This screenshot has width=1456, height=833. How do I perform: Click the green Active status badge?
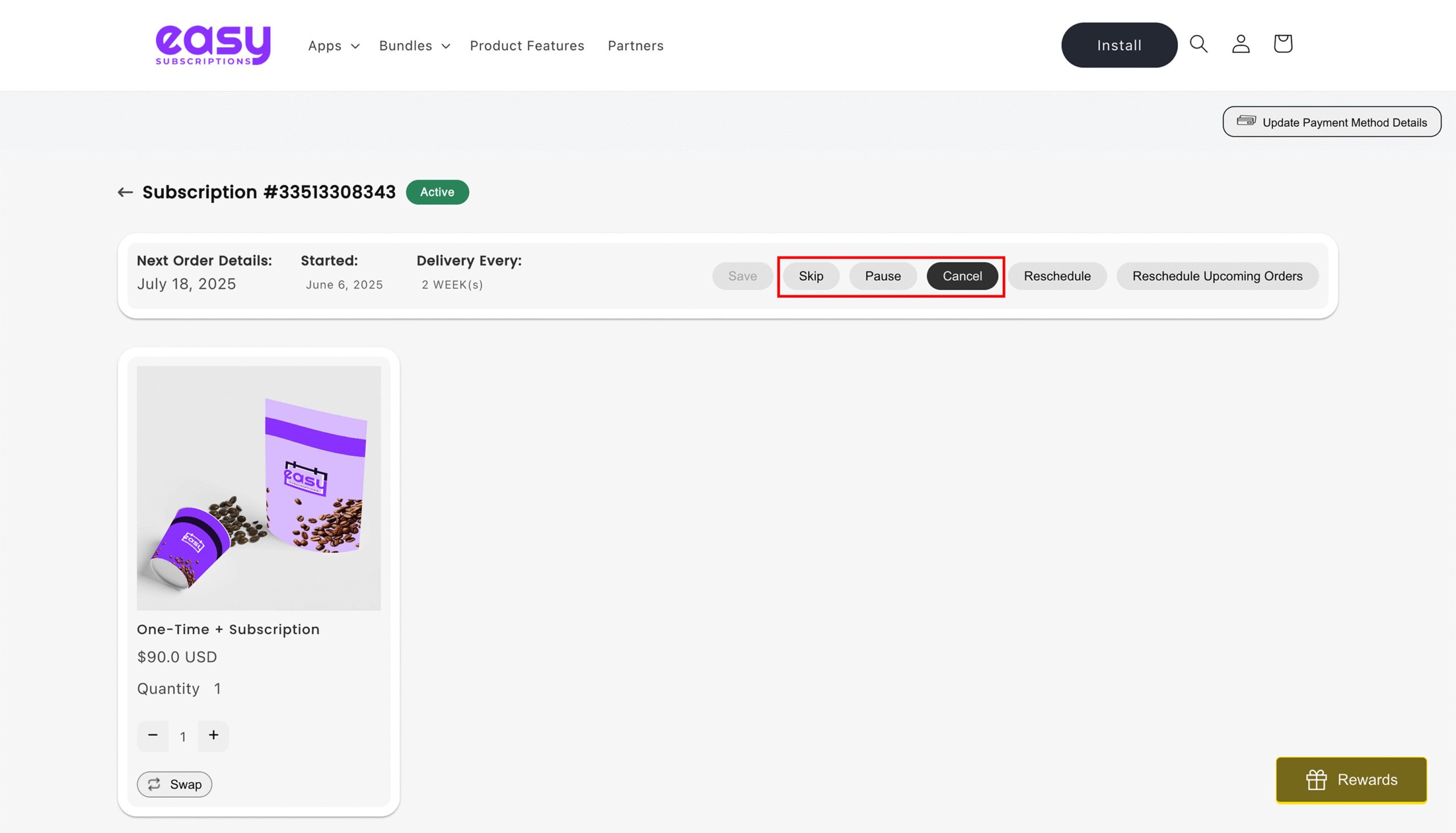[x=437, y=192]
